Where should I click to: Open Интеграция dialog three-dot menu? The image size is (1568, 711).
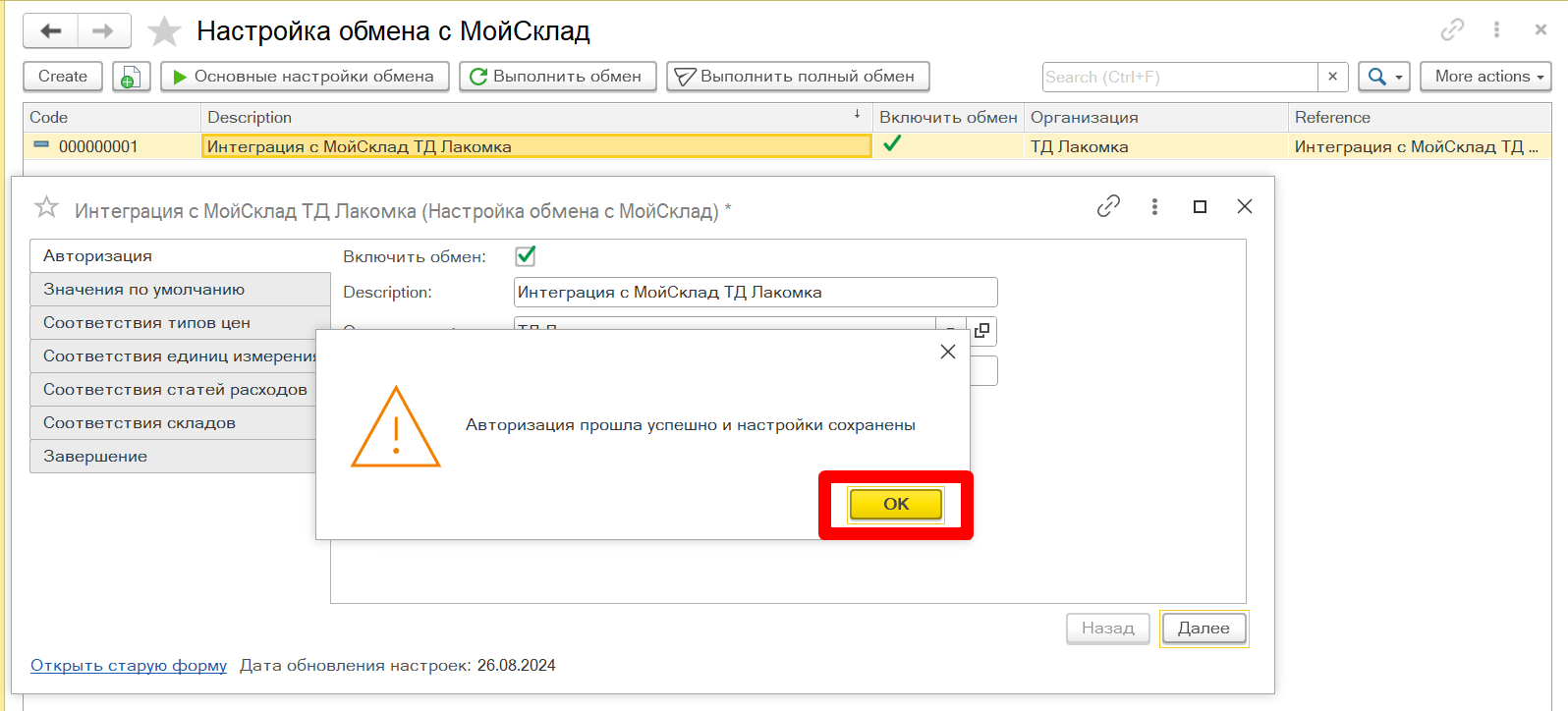(x=1154, y=206)
